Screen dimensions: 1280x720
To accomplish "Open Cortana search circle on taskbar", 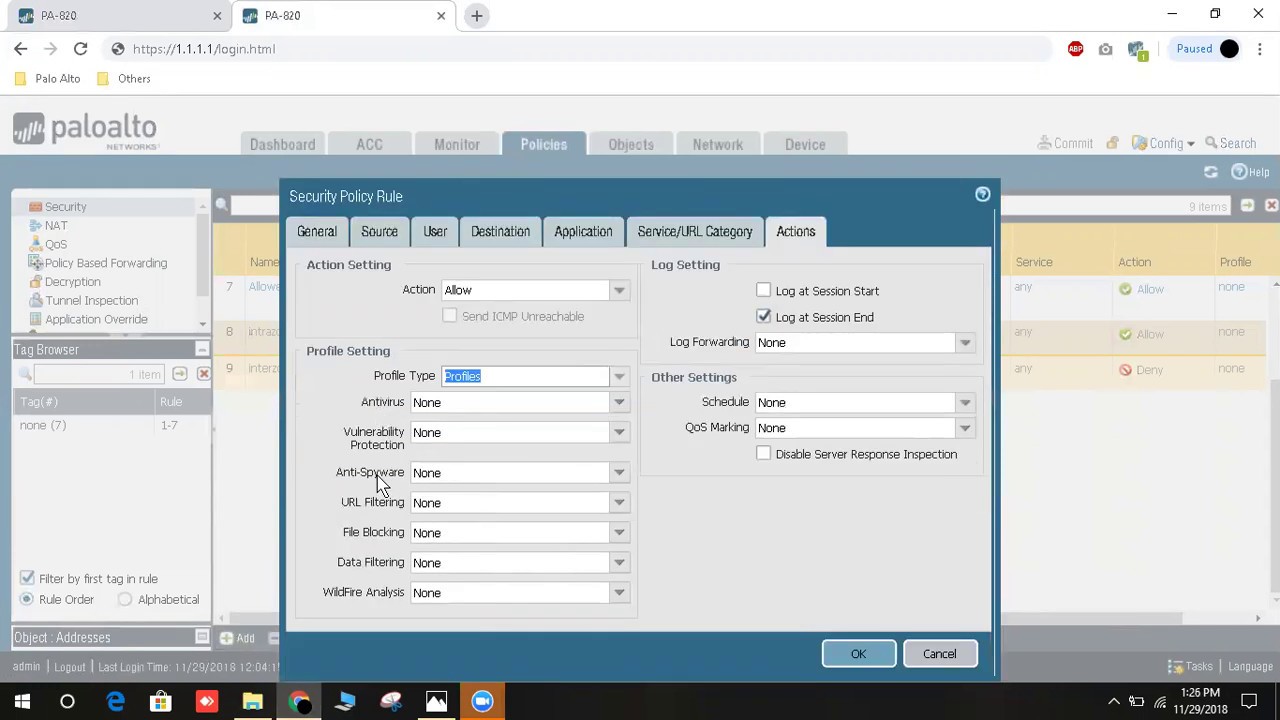I will (x=67, y=702).
